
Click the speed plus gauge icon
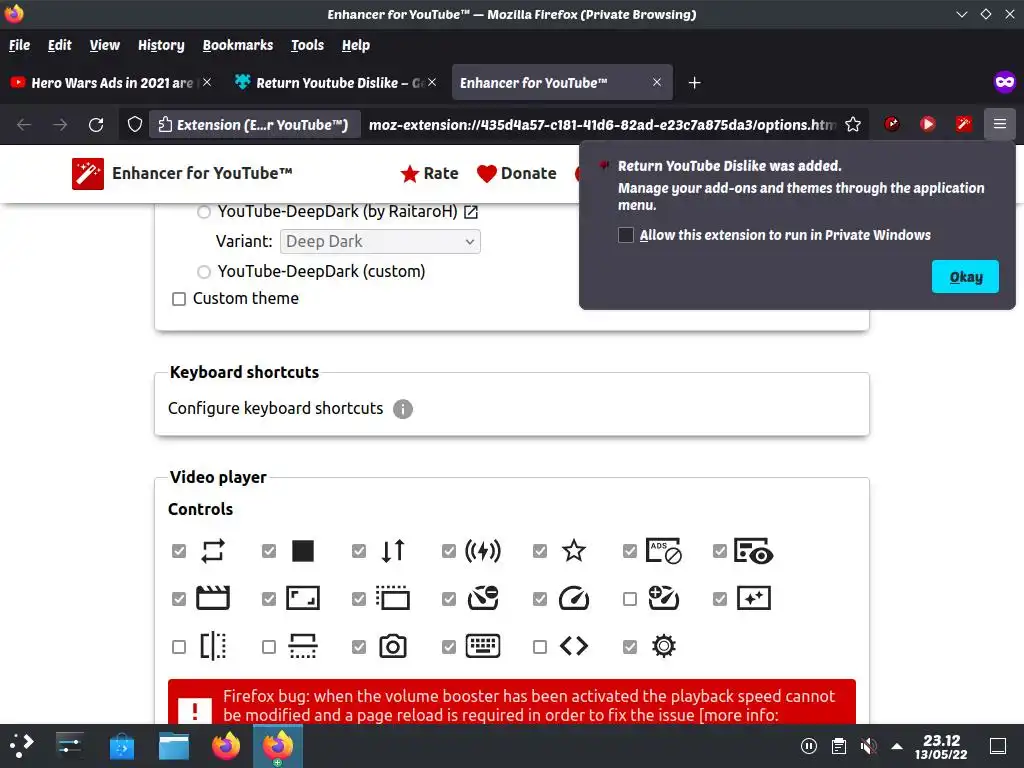point(664,598)
